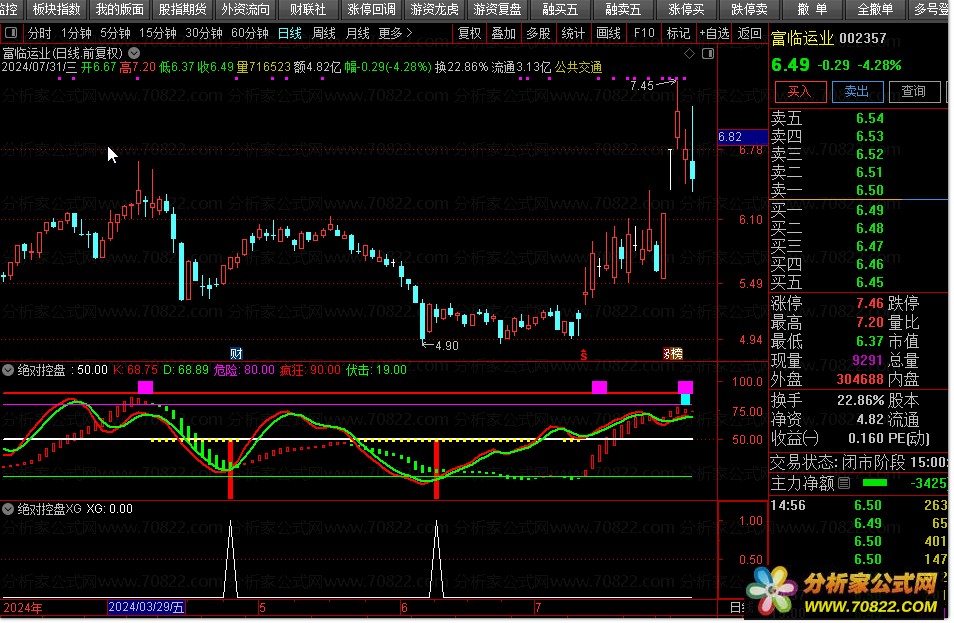Click the 卖出 button

857,92
